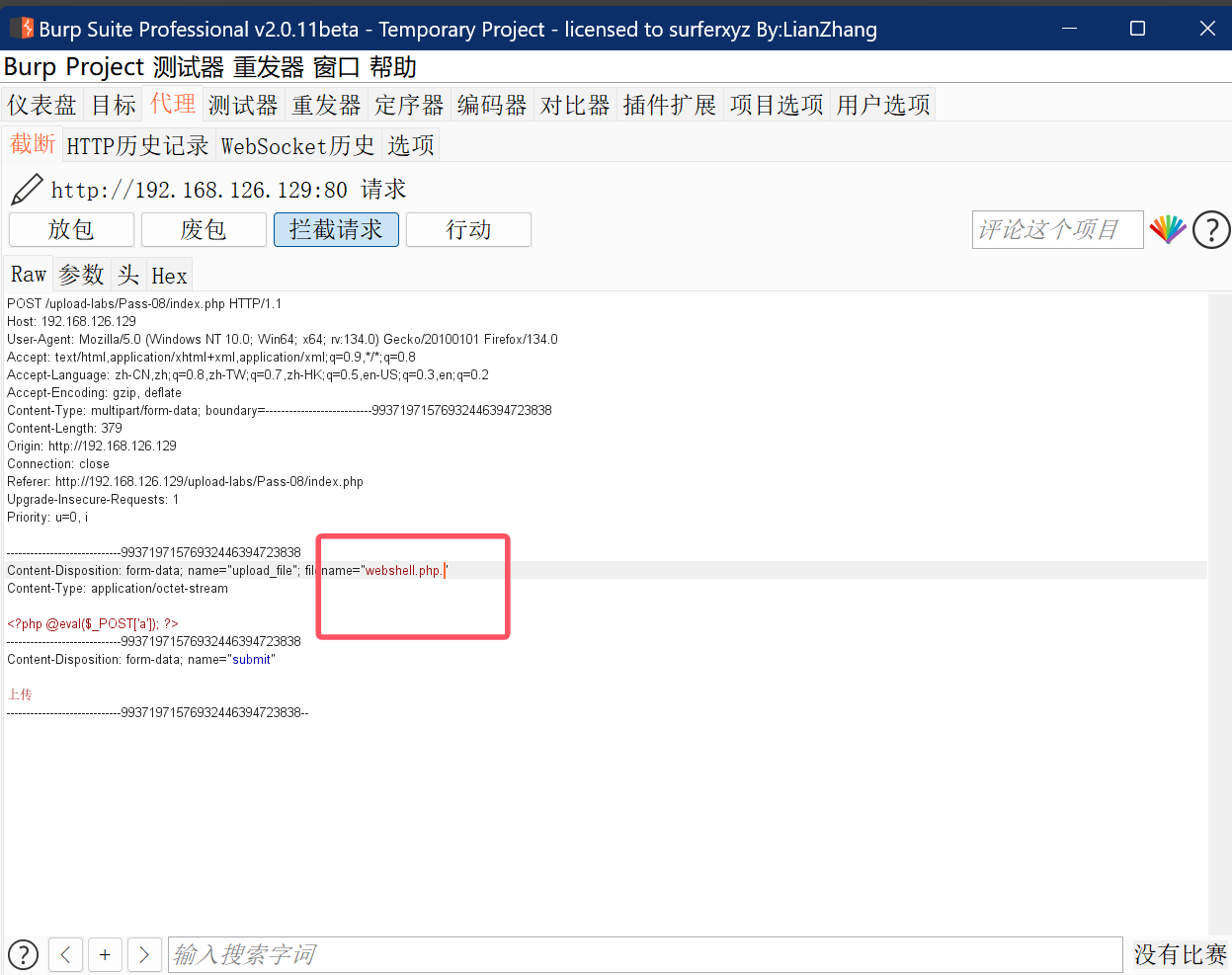
Task: Open the HTTP历史记录 sub-tab
Action: point(137,145)
